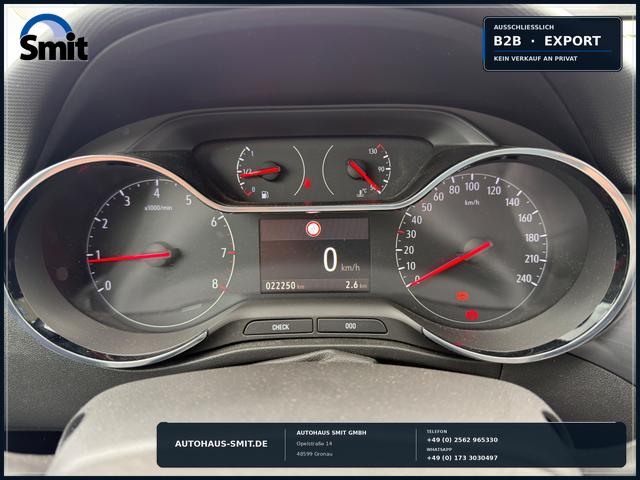
Task: Click the tachometer needle hub
Action: click(162, 255)
